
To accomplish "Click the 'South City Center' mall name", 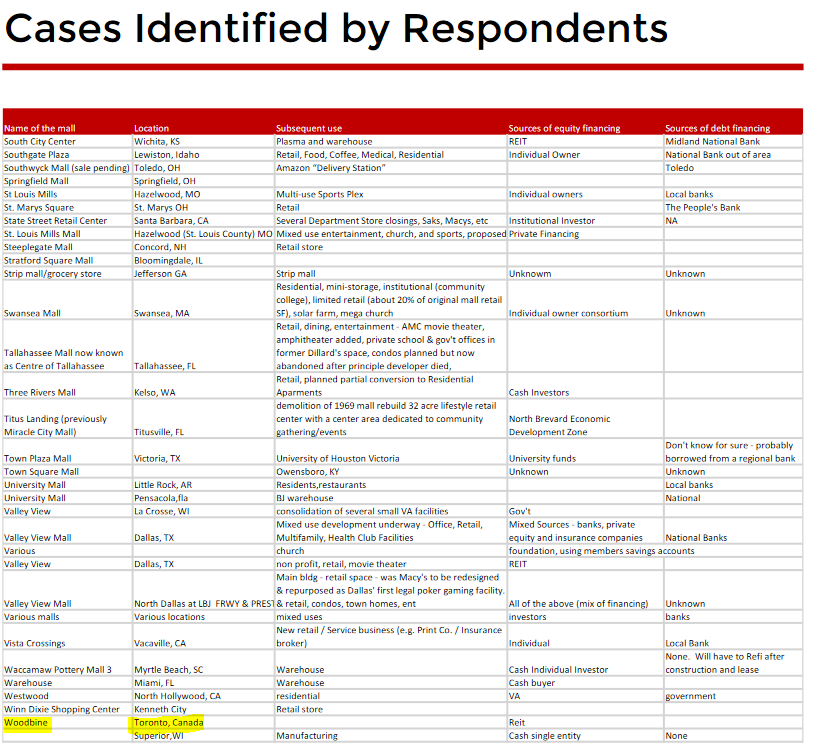I will click(40, 142).
